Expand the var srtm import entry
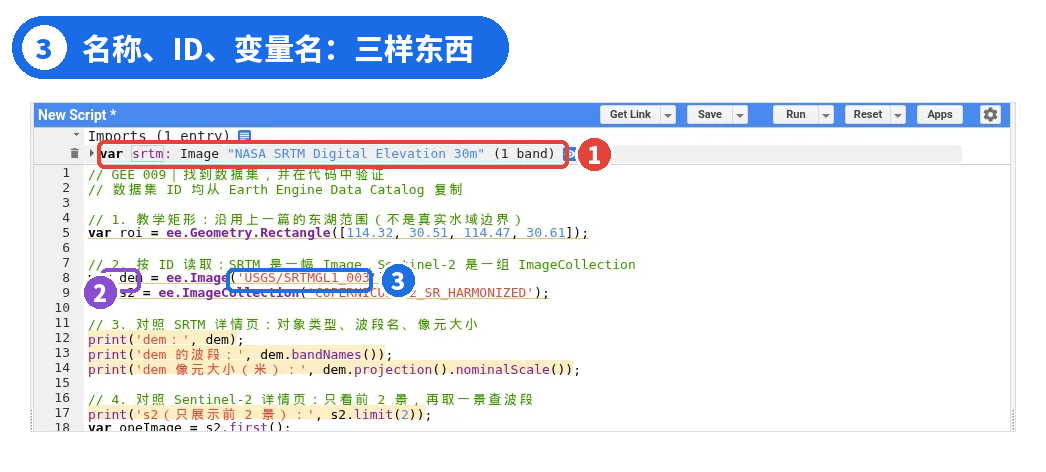 [92, 153]
